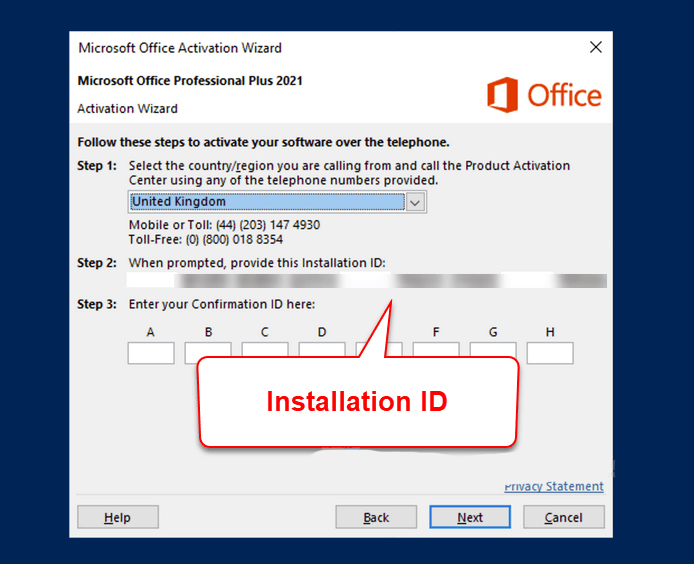Click the Back button
Viewport: 694px width, 564px height.
376,517
